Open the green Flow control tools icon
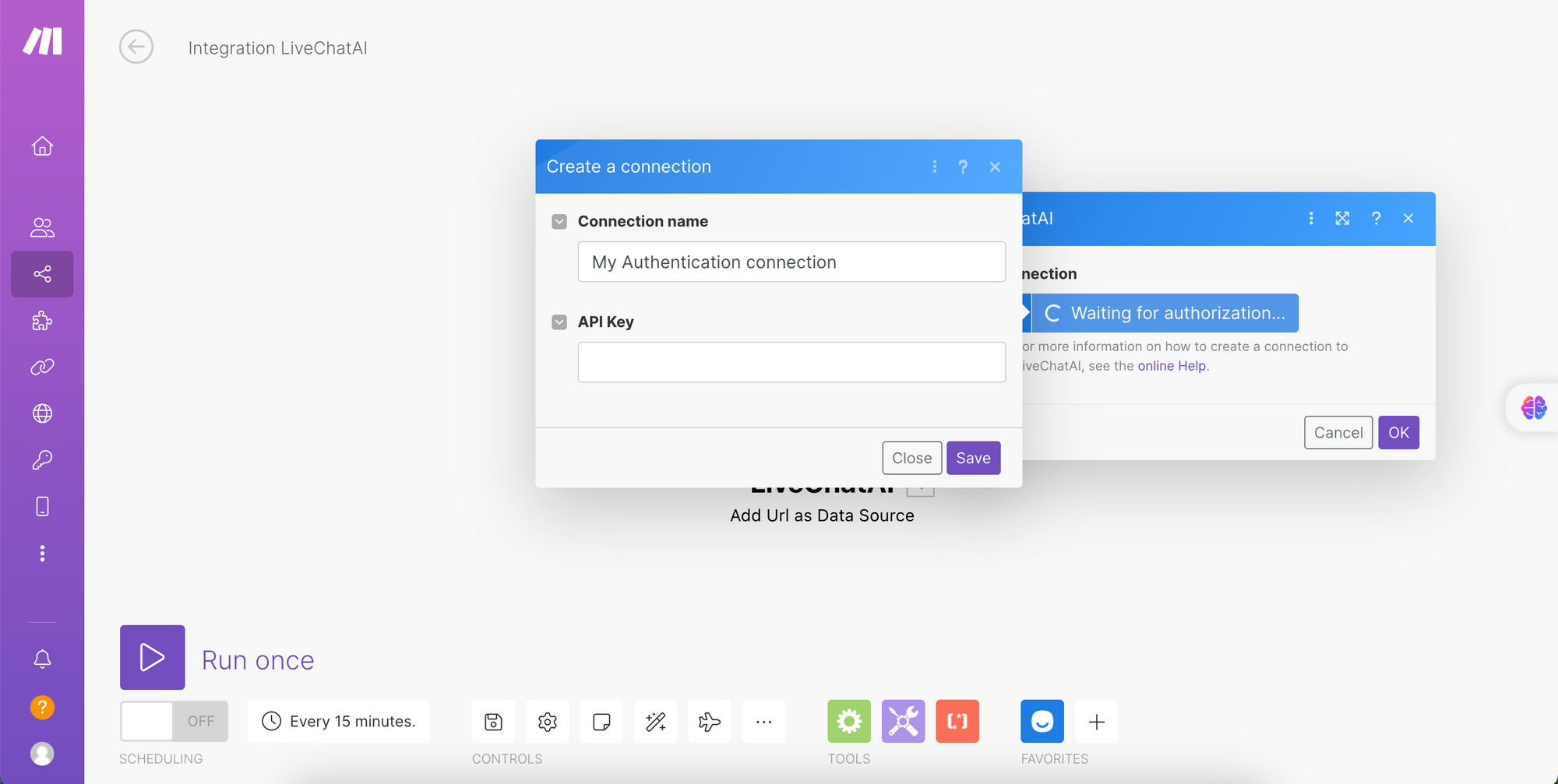 tap(849, 721)
